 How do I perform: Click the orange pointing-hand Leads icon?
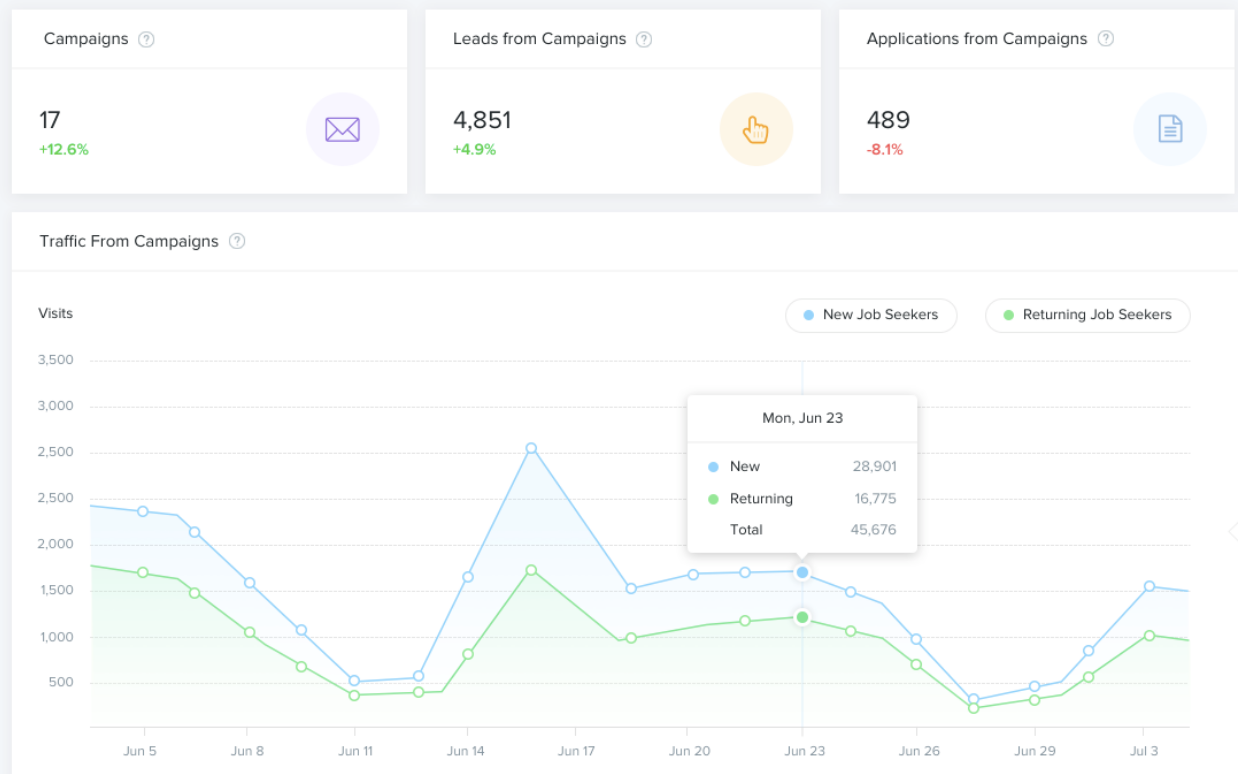[756, 129]
